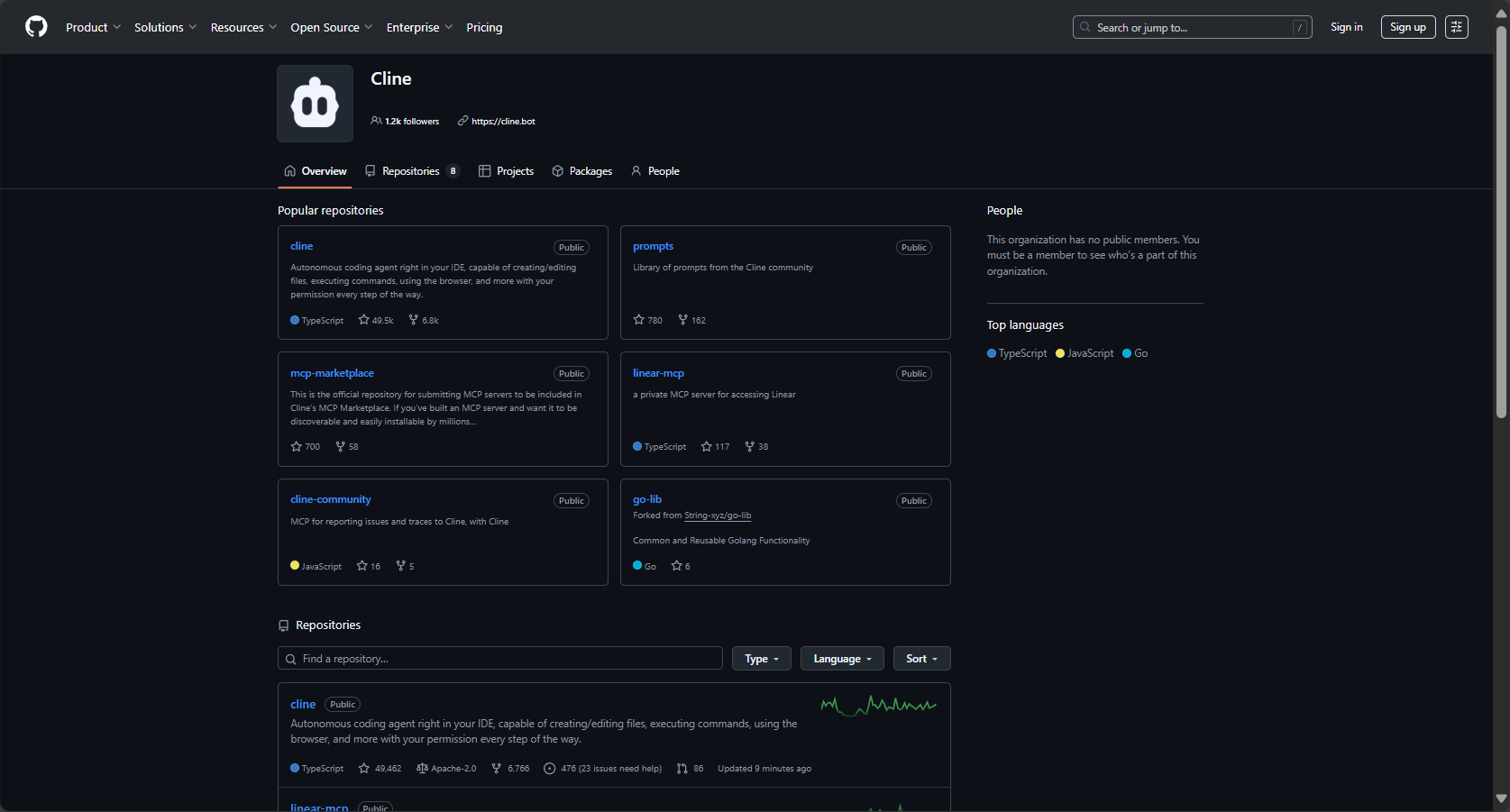The width and height of the screenshot is (1510, 812).
Task: Click the appearance settings icon near Sign up
Action: [x=1457, y=27]
